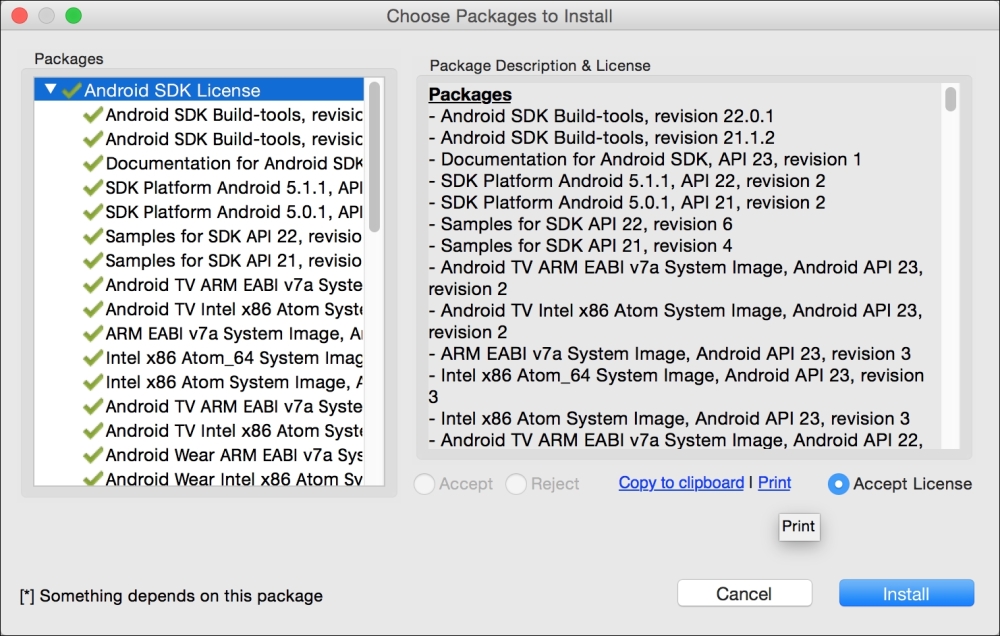Click the green checkmark on Android SDK License
The height and width of the screenshot is (636, 1000).
71,91
